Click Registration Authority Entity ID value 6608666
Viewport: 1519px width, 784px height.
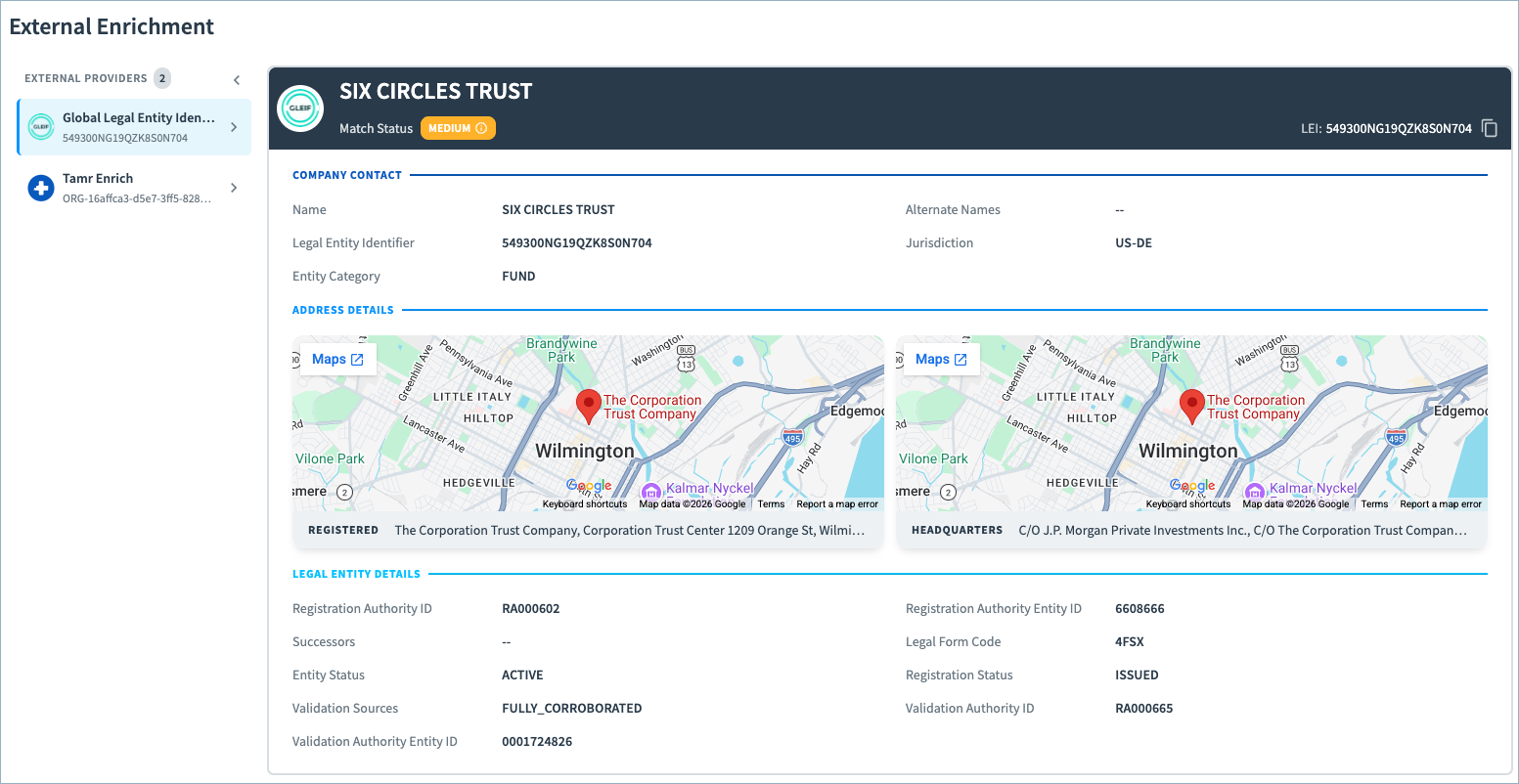pos(1139,608)
